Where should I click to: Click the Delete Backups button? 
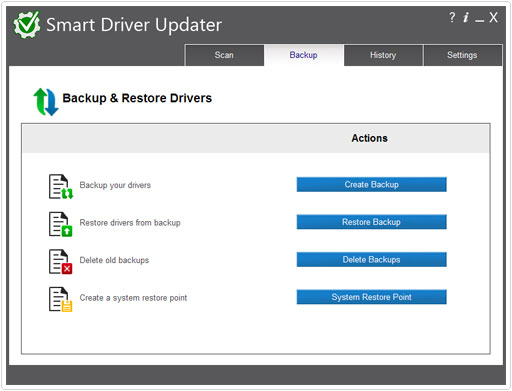[x=372, y=260]
